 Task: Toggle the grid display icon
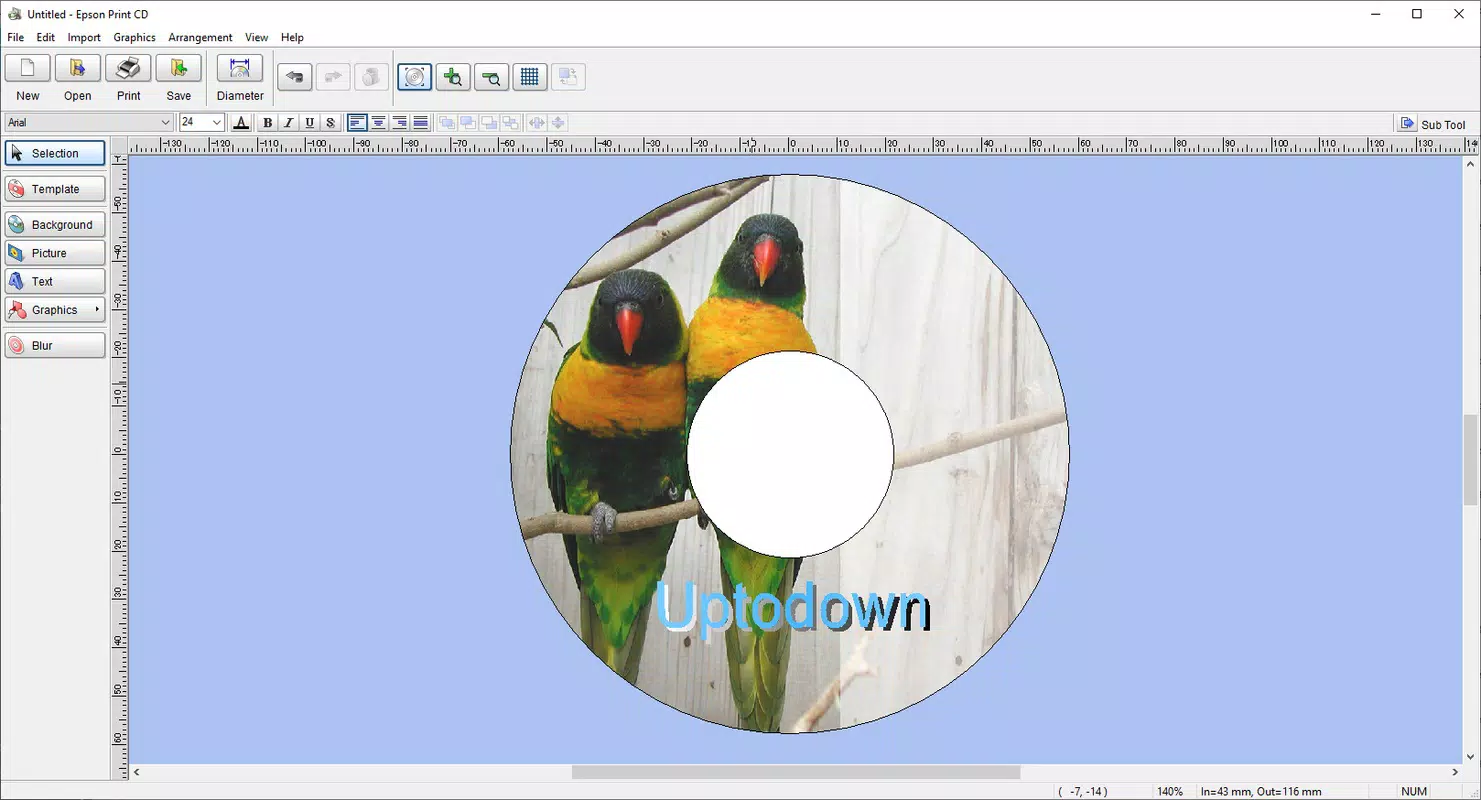point(530,77)
